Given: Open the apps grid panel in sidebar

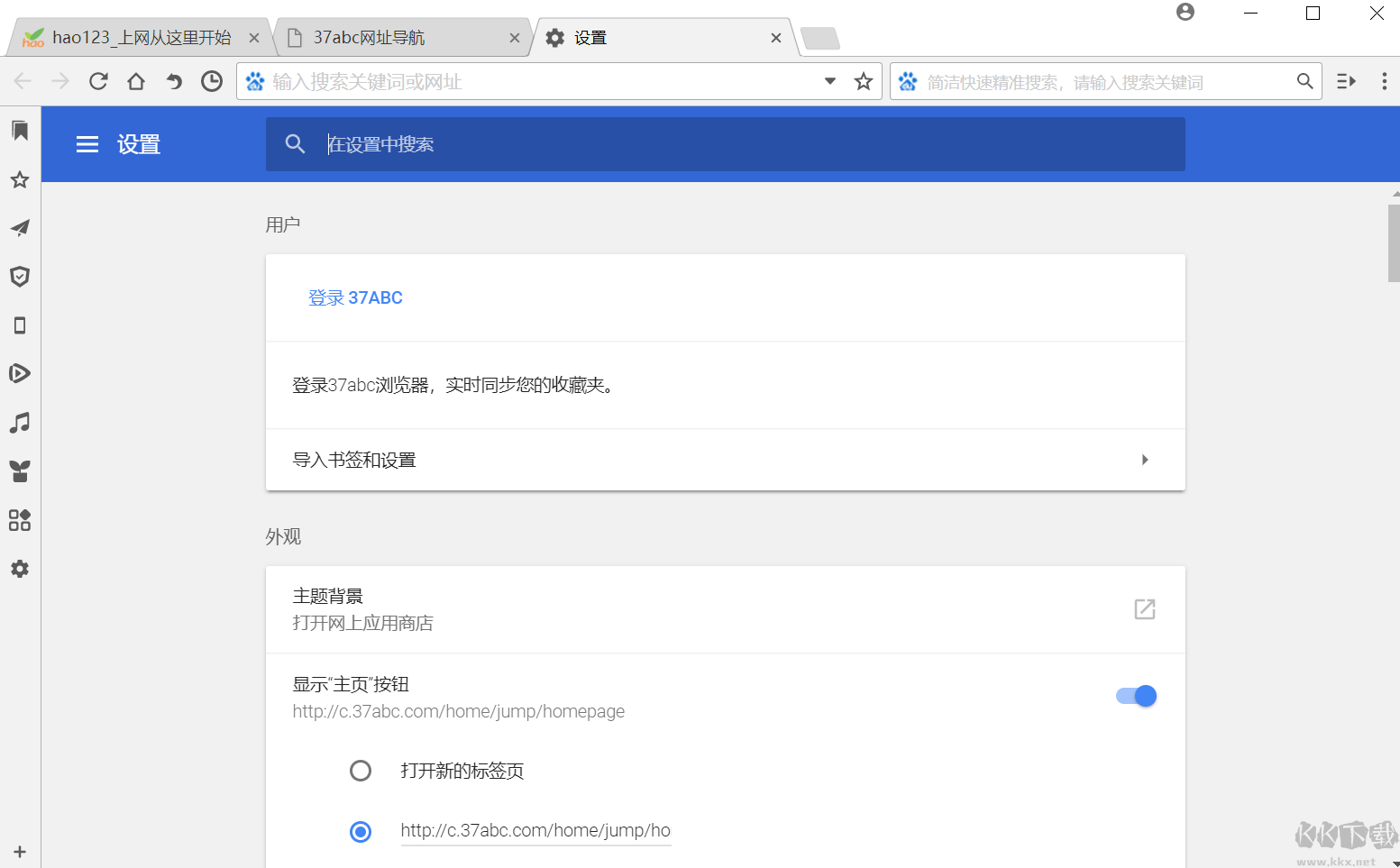Looking at the screenshot, I should tap(20, 520).
